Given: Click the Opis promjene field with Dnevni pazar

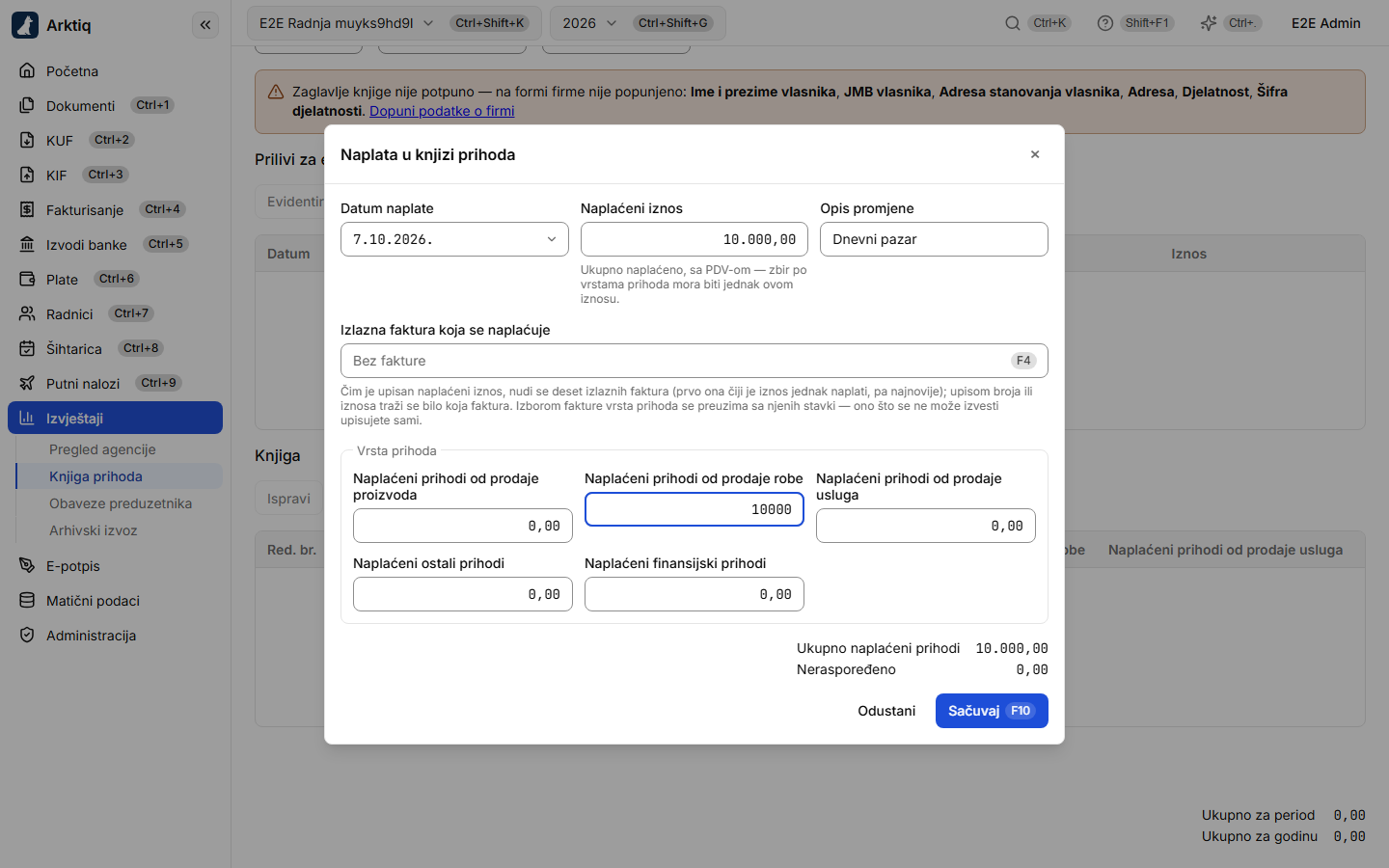Looking at the screenshot, I should point(934,239).
